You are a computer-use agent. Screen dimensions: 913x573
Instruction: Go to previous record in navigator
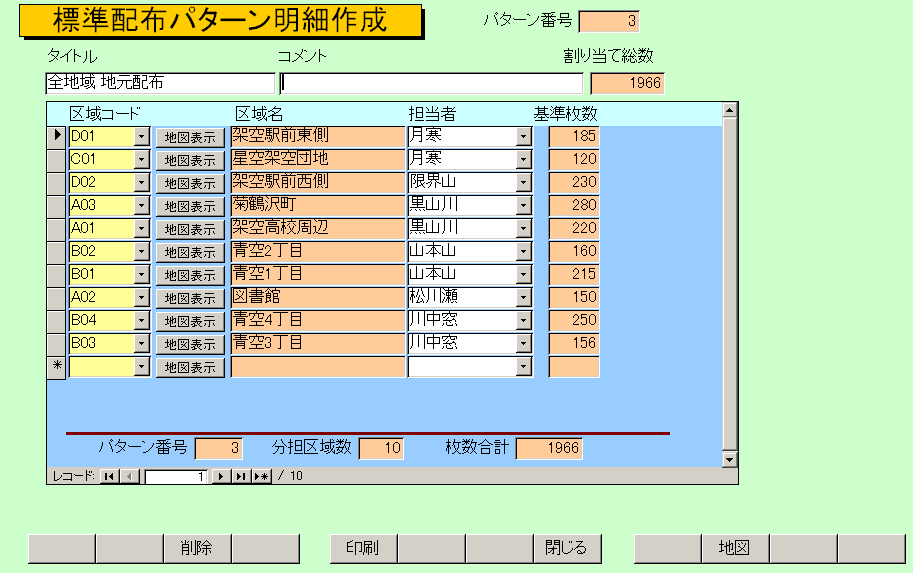coord(129,477)
